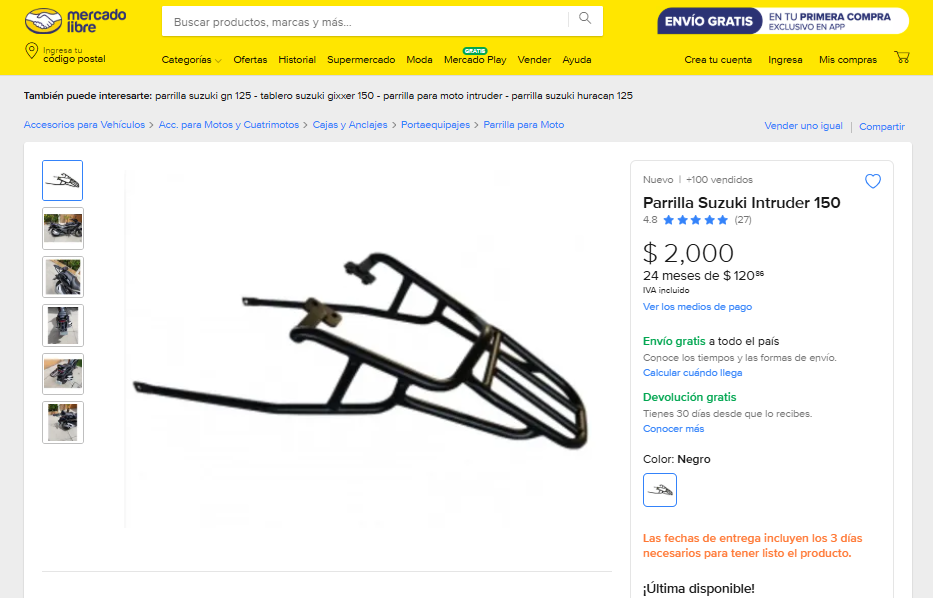Select the last thumbnail in gallery

point(62,422)
